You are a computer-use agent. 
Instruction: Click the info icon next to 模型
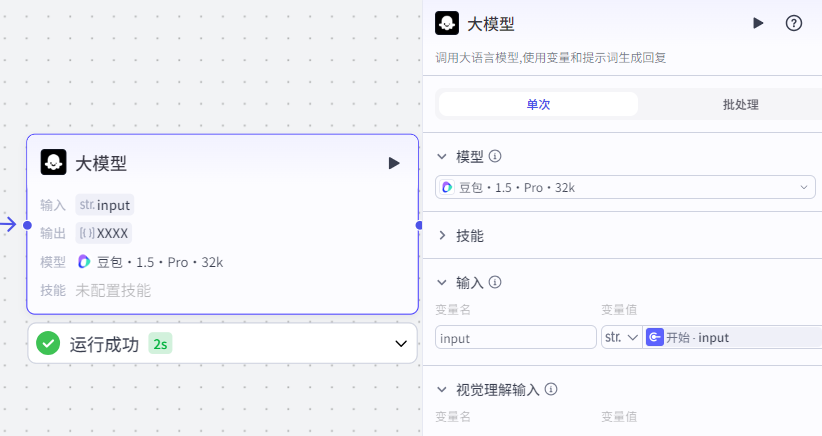pyautogui.click(x=495, y=156)
